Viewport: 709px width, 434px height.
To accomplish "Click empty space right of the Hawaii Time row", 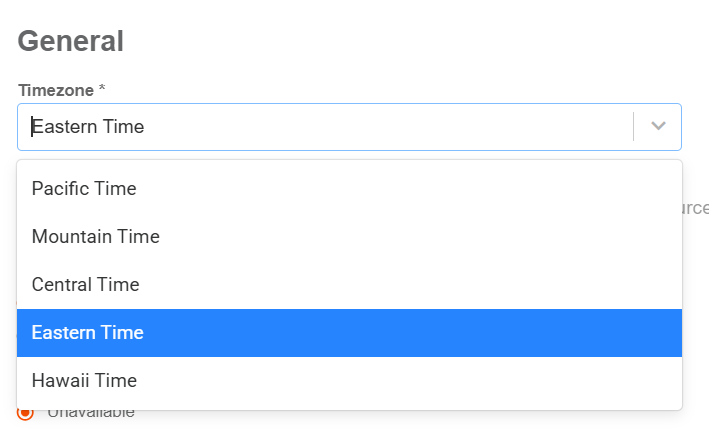I will click(450, 381).
